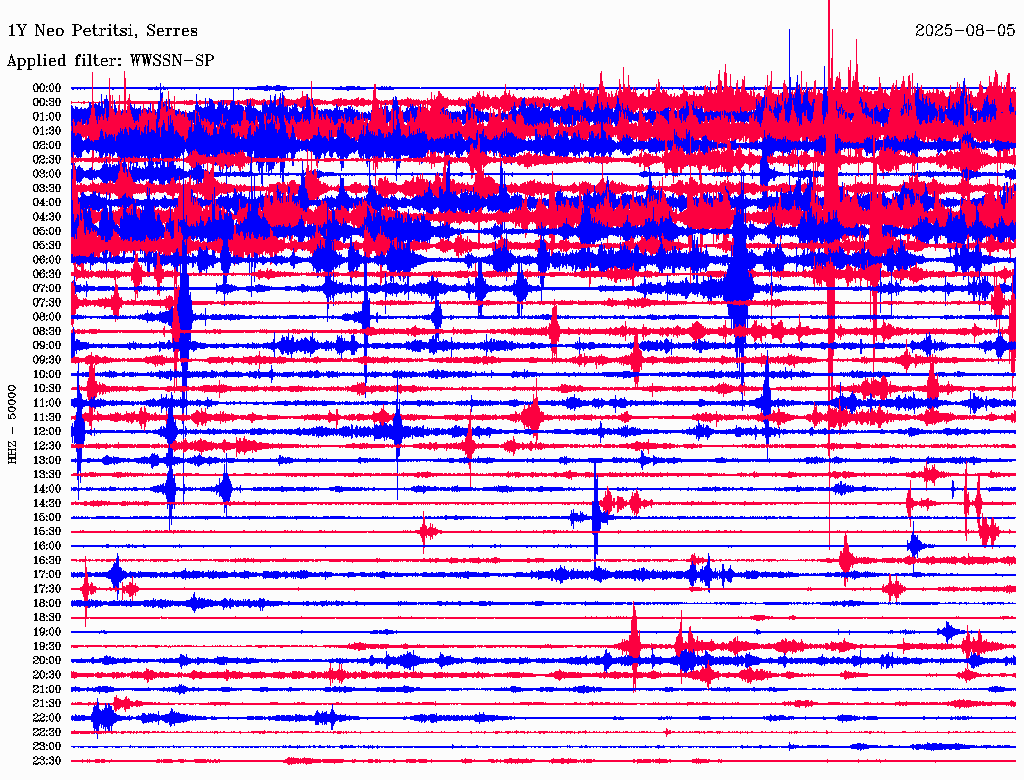Select the 14:30 time label
1024x780 pixels.
point(47,503)
